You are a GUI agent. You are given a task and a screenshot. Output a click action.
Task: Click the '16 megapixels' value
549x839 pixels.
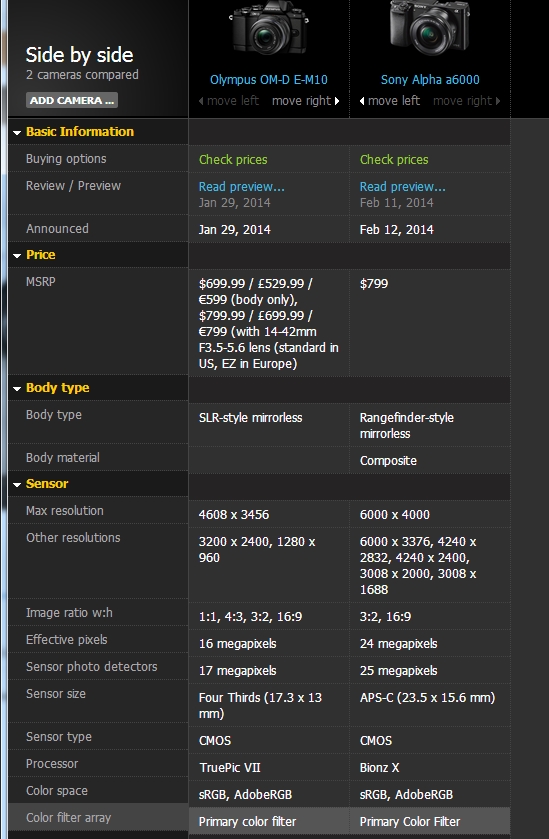coord(238,643)
